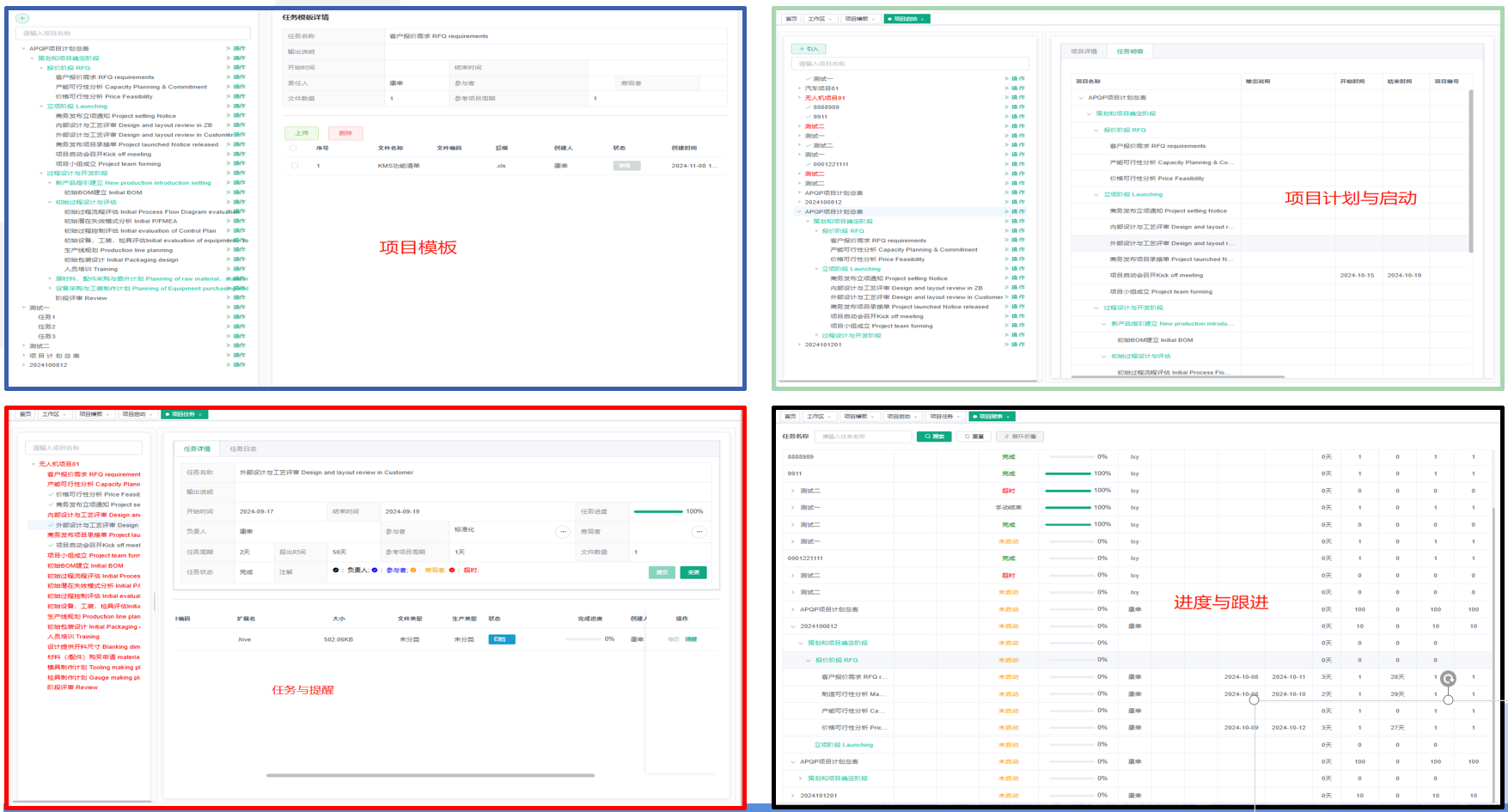Switch to the 任务明细 tab
Screen dimensions: 1508x812
click(x=1130, y=52)
